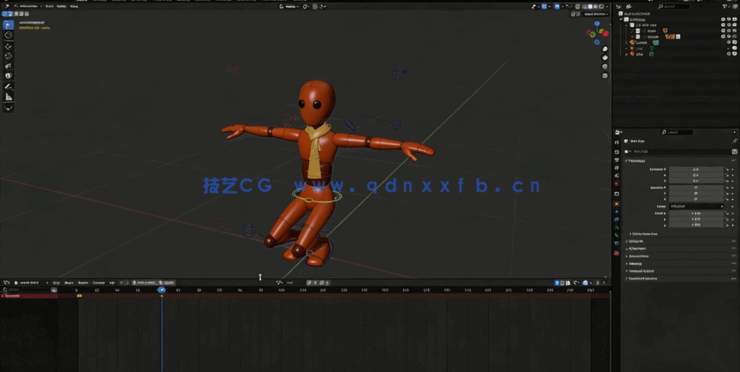740x372 pixels.
Task: Click the Scale X value field
Action: click(696, 213)
